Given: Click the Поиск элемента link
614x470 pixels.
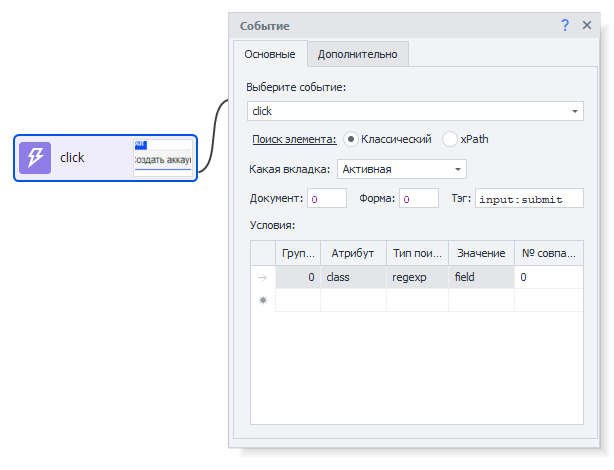Looking at the screenshot, I should point(294,139).
